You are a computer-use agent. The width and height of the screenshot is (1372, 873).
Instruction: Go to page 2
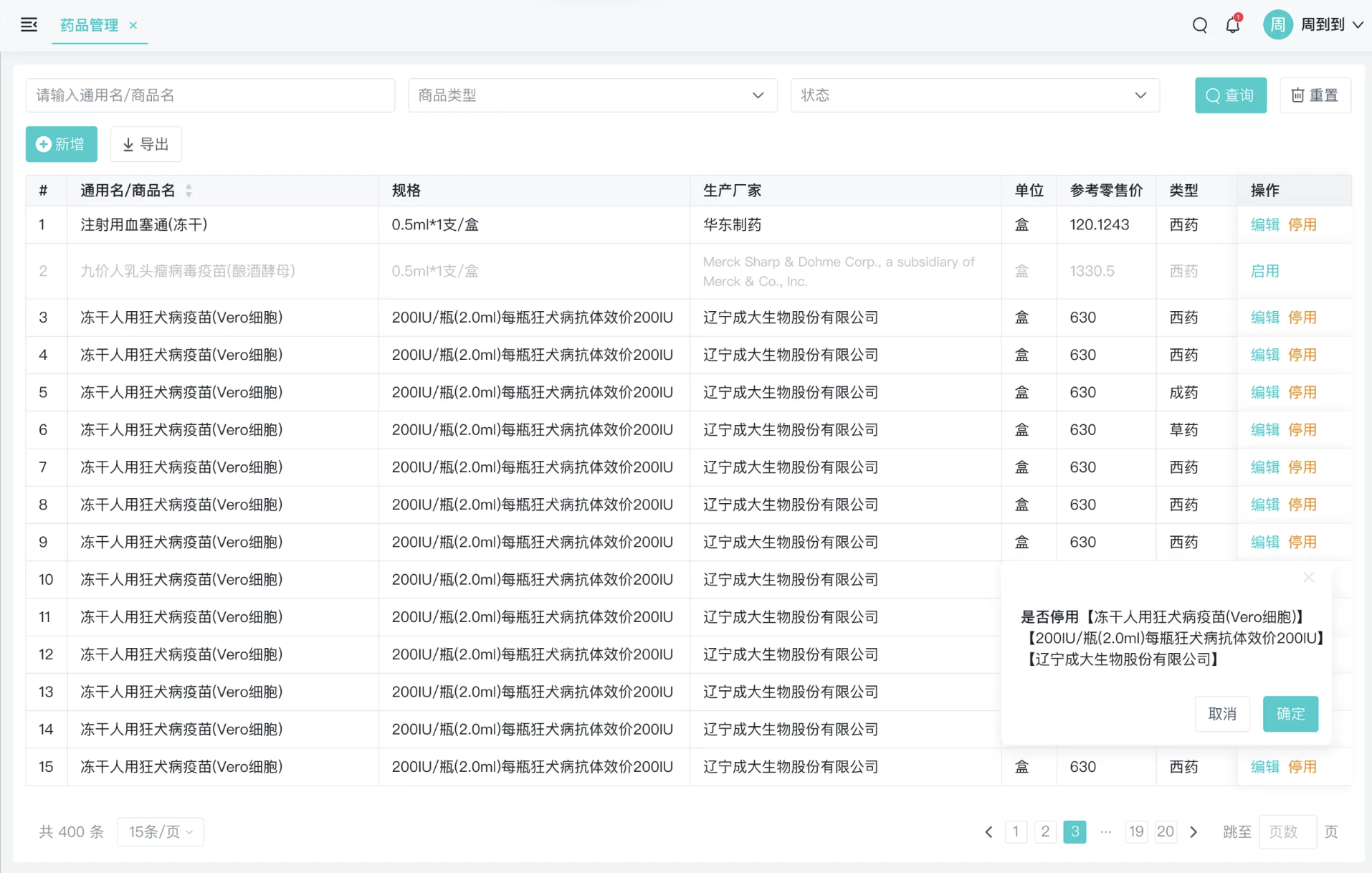[x=1045, y=831]
